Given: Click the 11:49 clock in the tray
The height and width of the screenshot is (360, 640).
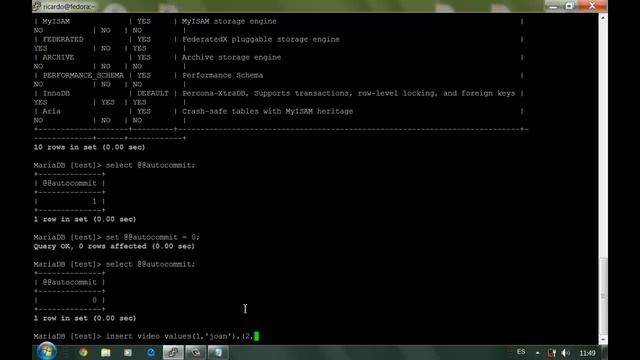Looking at the screenshot, I should point(587,353).
